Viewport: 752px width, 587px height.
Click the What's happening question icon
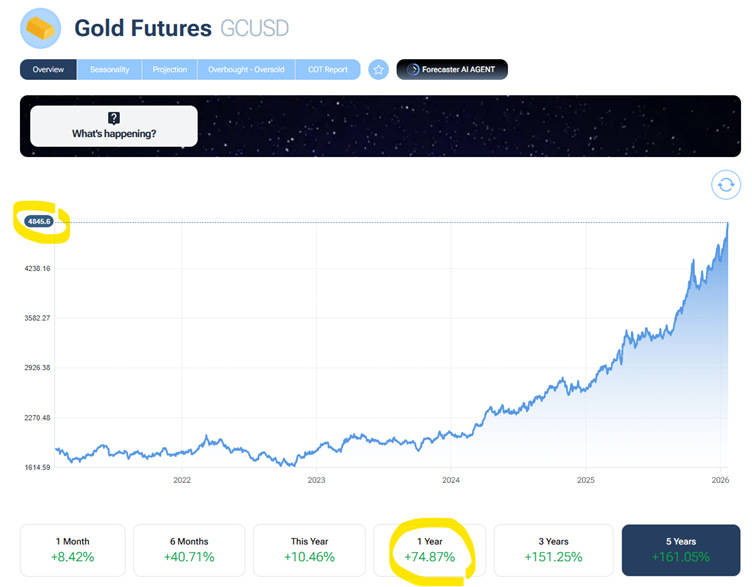114,118
